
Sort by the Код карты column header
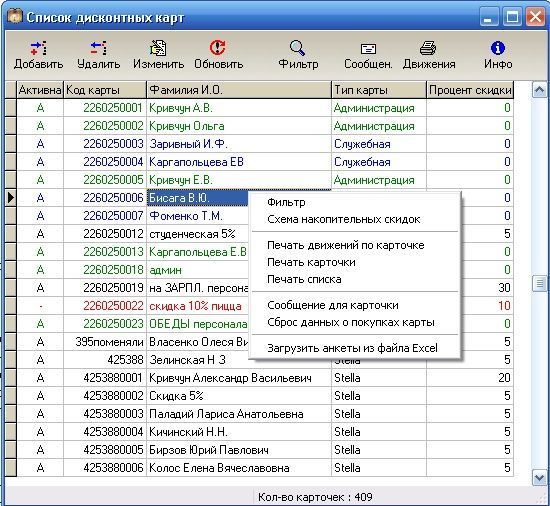[x=105, y=90]
